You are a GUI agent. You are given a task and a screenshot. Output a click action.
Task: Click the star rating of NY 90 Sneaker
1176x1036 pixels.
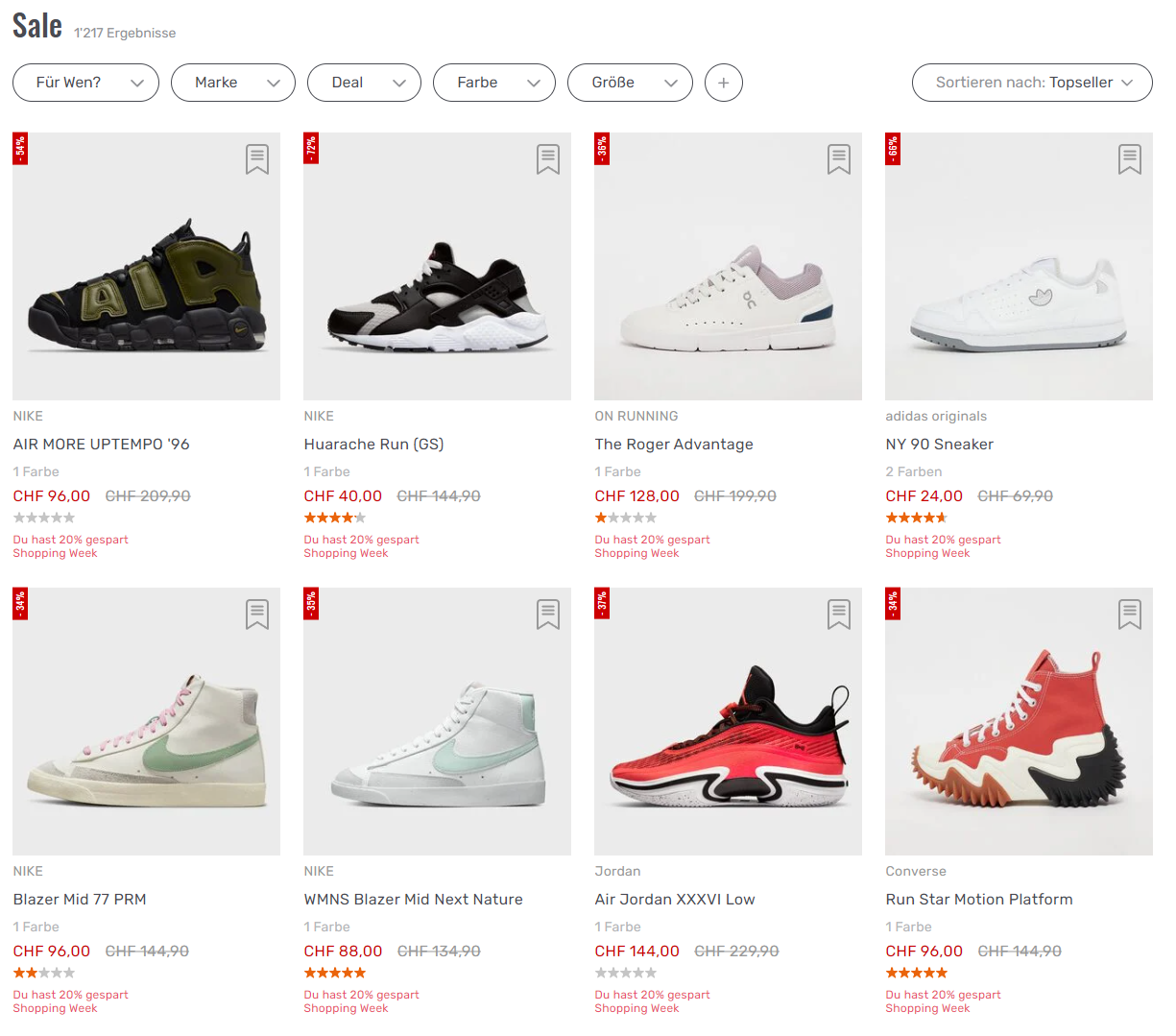[x=916, y=518]
